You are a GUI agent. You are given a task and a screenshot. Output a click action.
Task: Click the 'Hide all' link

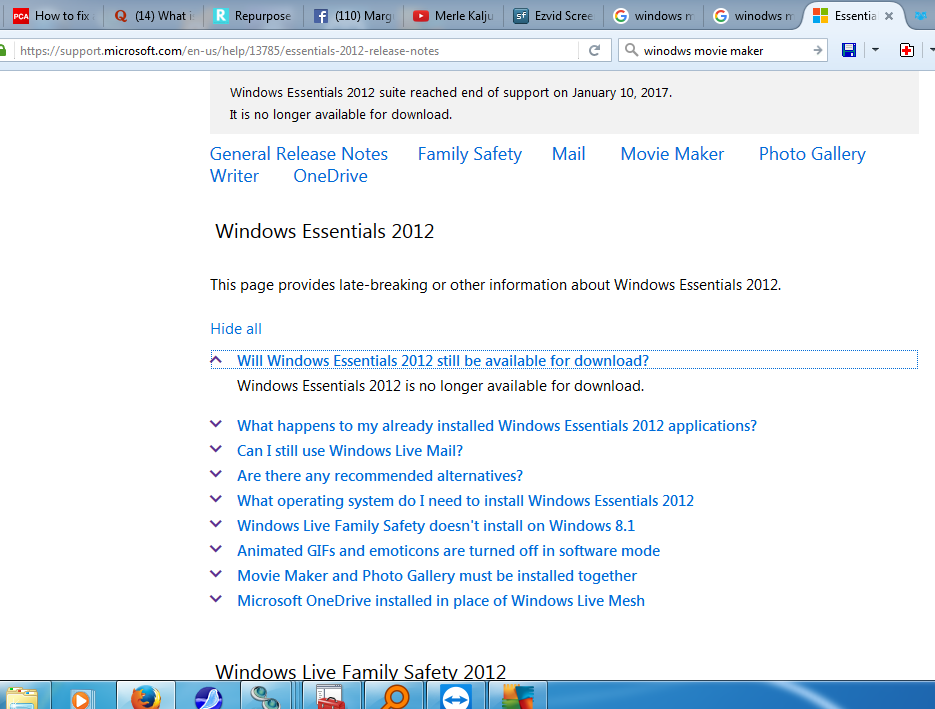[x=236, y=329]
